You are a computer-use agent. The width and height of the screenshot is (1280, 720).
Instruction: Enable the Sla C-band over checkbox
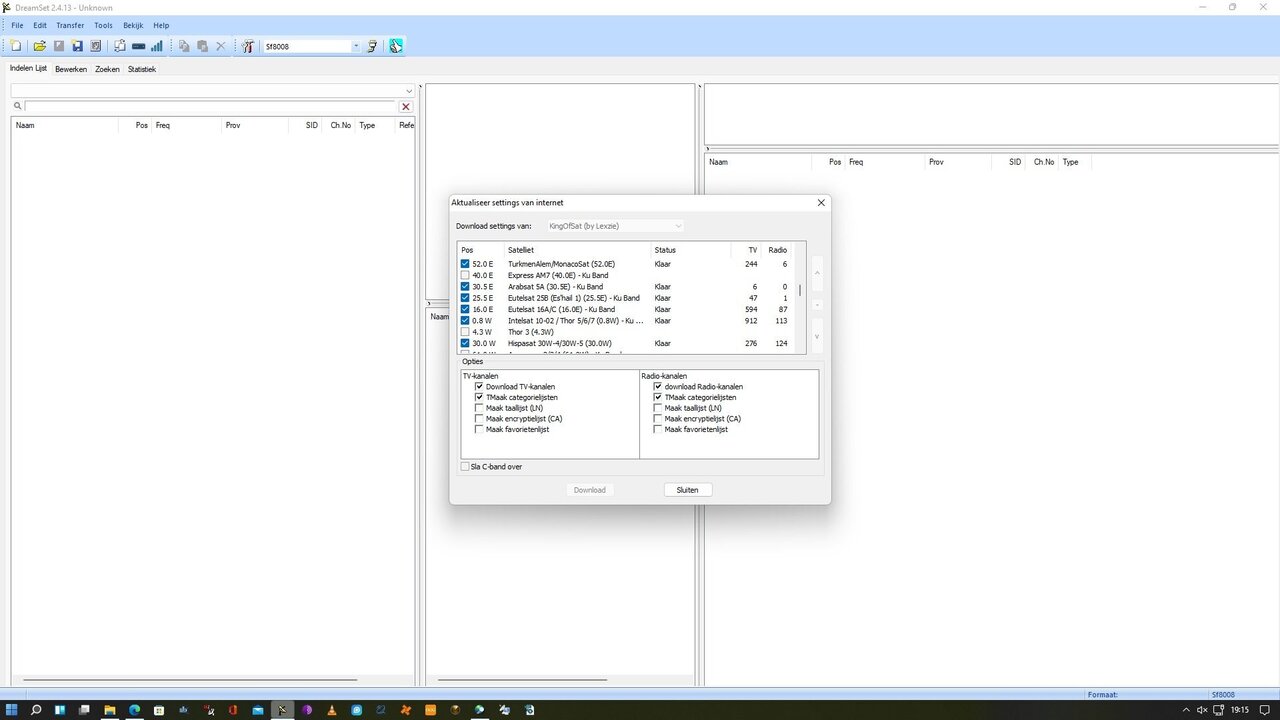coord(465,466)
